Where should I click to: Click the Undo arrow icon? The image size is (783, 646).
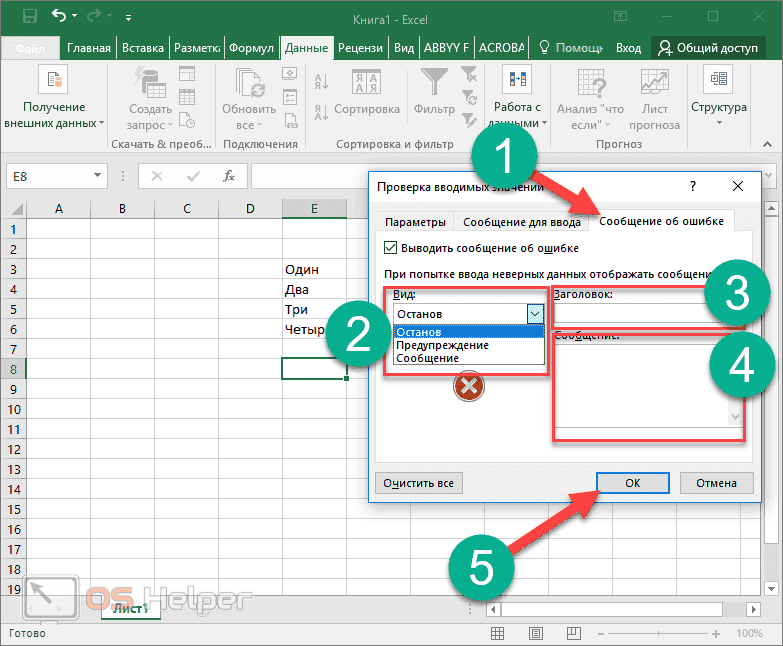coord(58,16)
